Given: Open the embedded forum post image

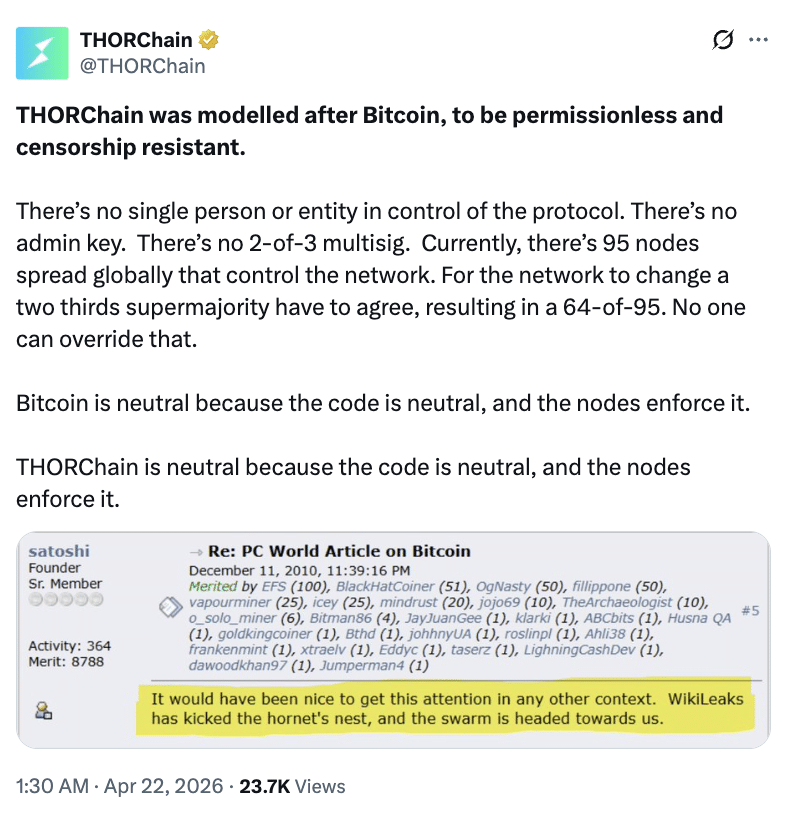Looking at the screenshot, I should click(393, 640).
